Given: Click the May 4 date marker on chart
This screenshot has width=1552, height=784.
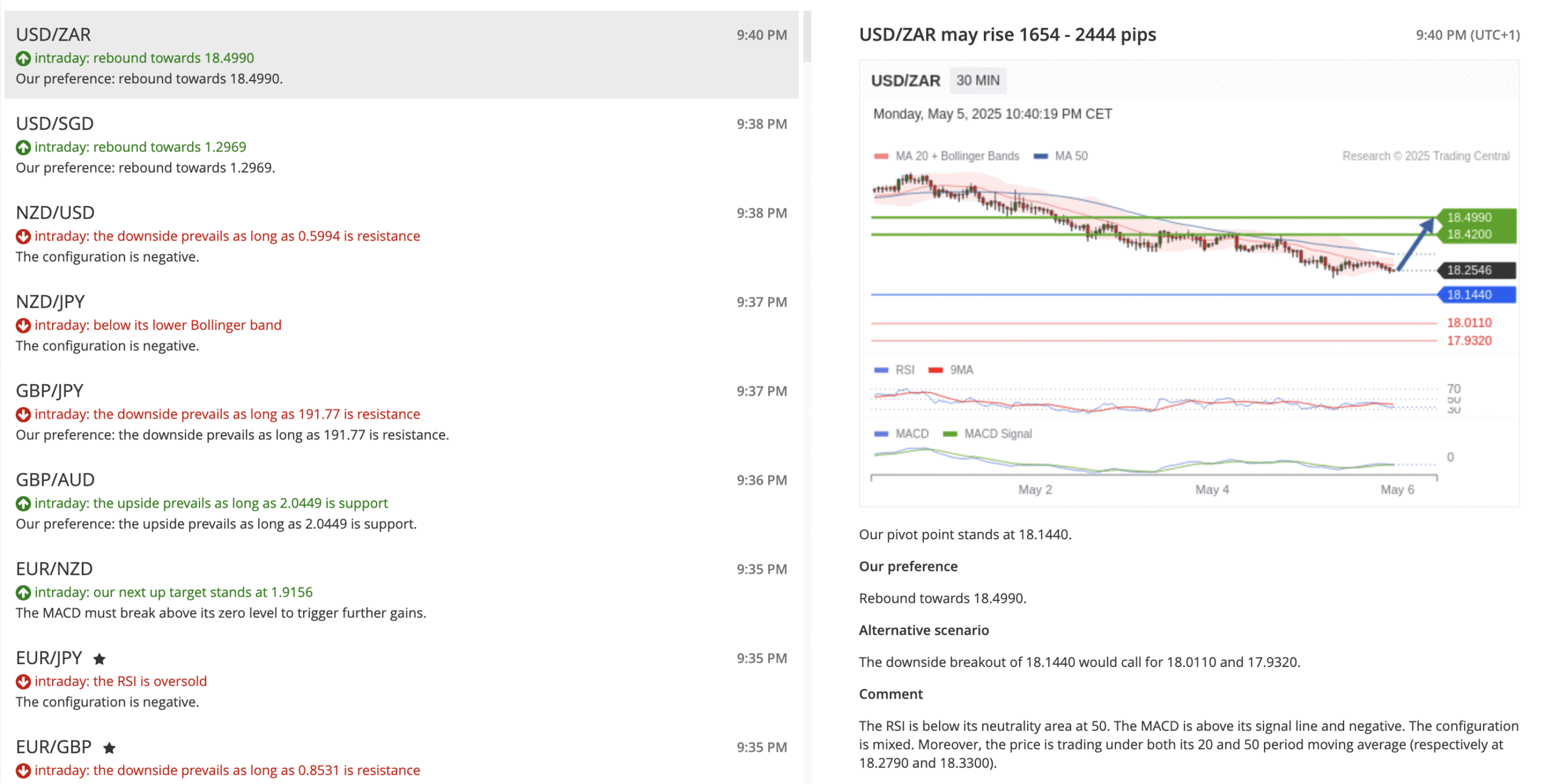Looking at the screenshot, I should pyautogui.click(x=1211, y=490).
